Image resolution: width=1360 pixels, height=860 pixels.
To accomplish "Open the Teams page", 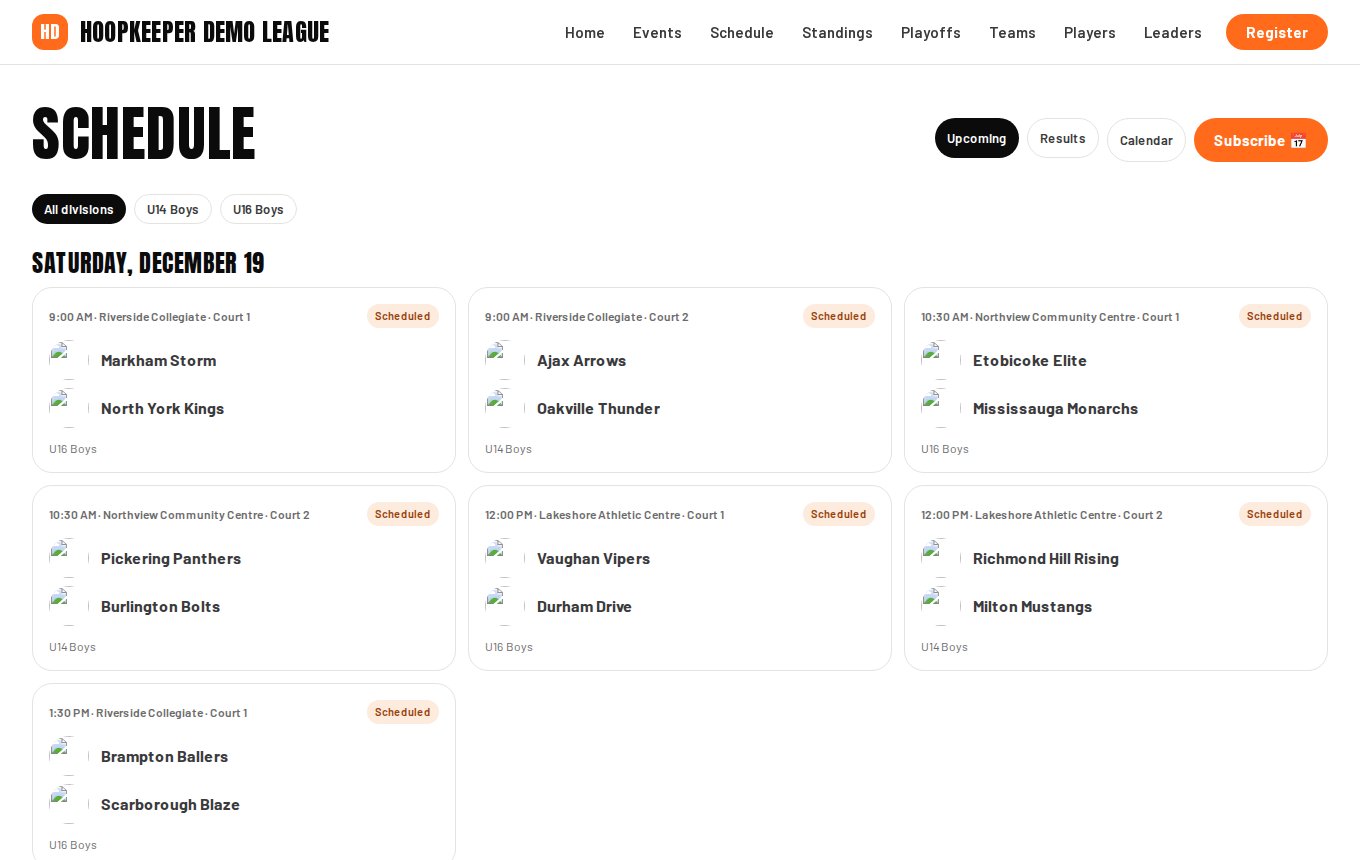I will coord(1012,32).
